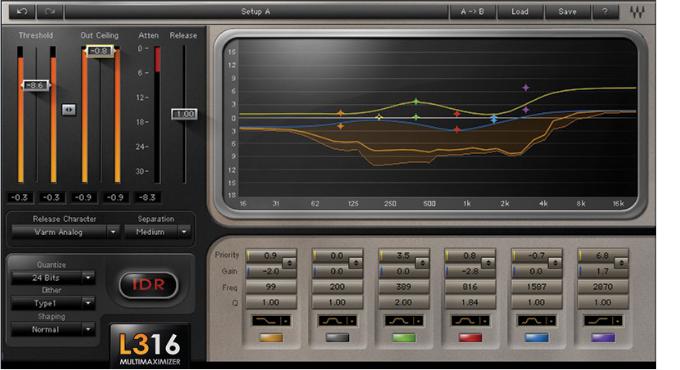Click the Out Ceiling slider handle showing -0.8
680x370 pixels.
[100, 51]
